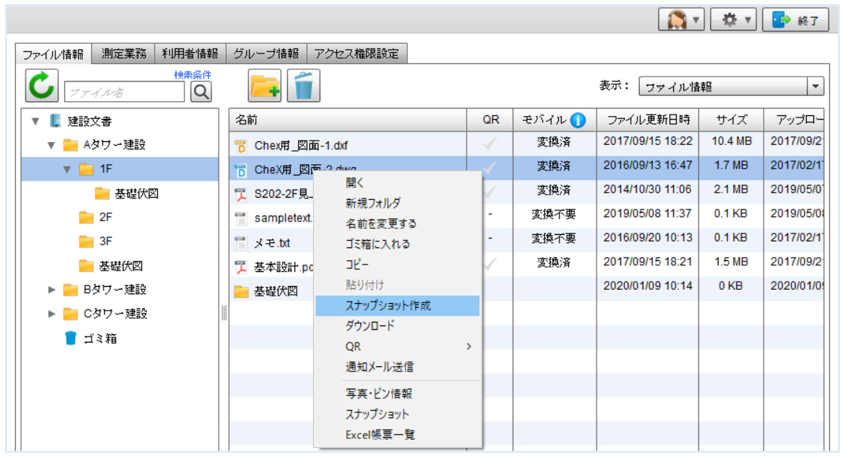
Task: Click the green refresh icon
Action: pyautogui.click(x=42, y=87)
